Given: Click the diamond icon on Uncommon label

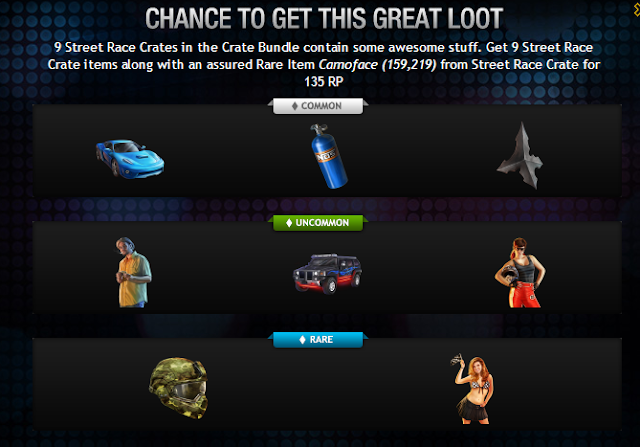Looking at the screenshot, I should [289, 223].
